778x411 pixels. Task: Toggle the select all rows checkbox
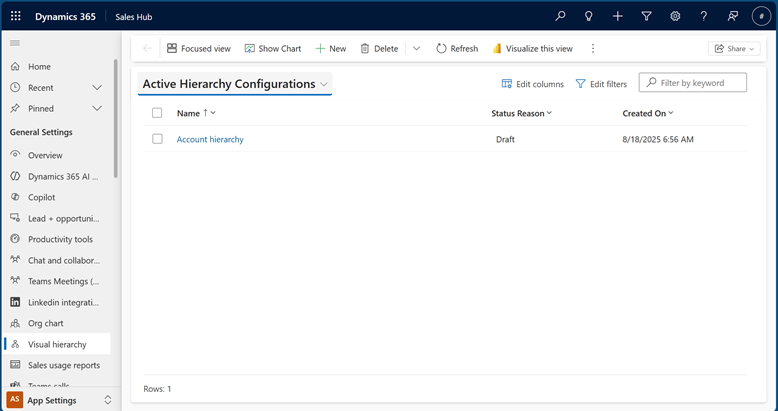click(x=157, y=113)
